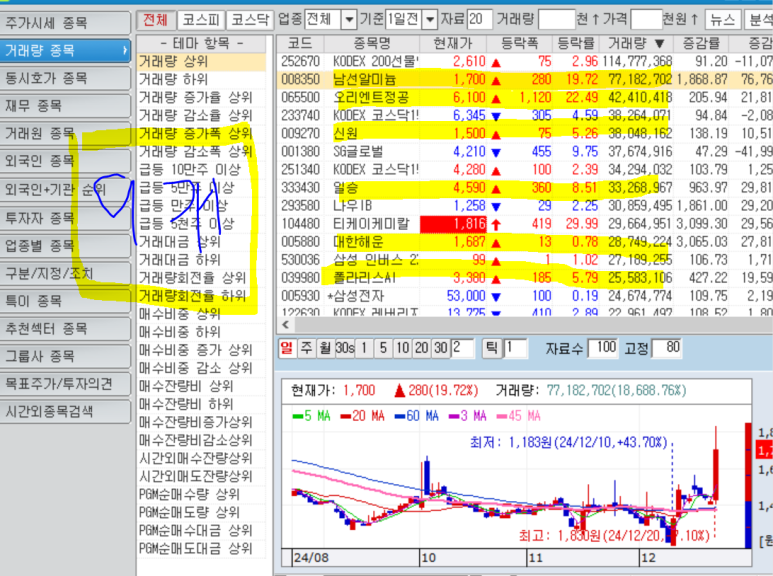Open 동시호가 종목 category

(x=65, y=78)
